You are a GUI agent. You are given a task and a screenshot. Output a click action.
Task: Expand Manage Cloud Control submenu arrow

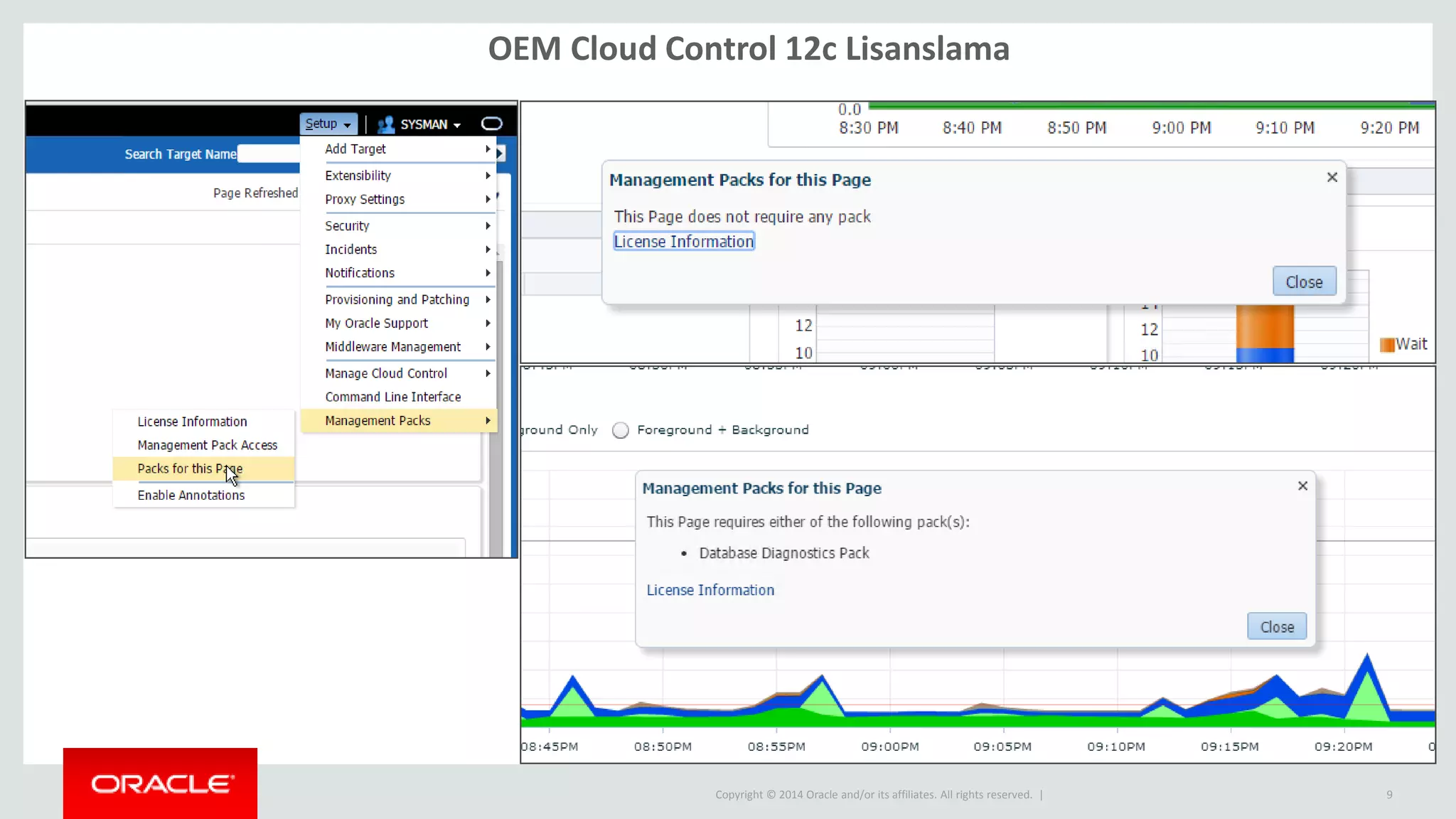click(x=488, y=374)
